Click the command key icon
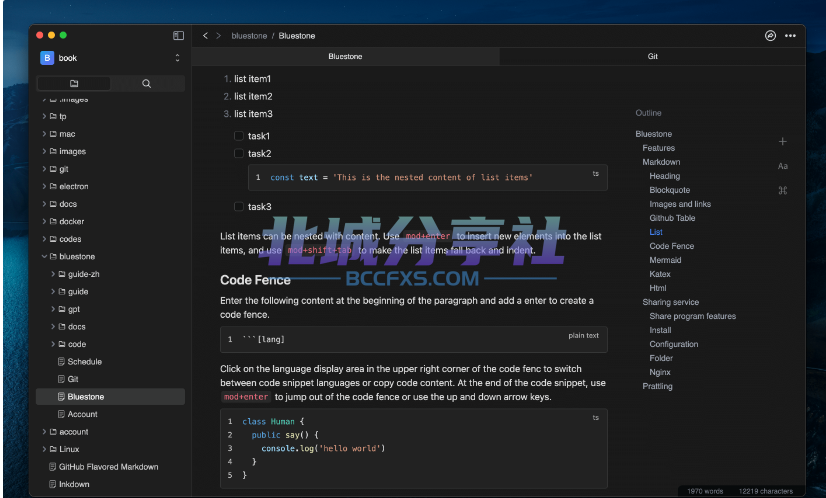 [x=782, y=190]
